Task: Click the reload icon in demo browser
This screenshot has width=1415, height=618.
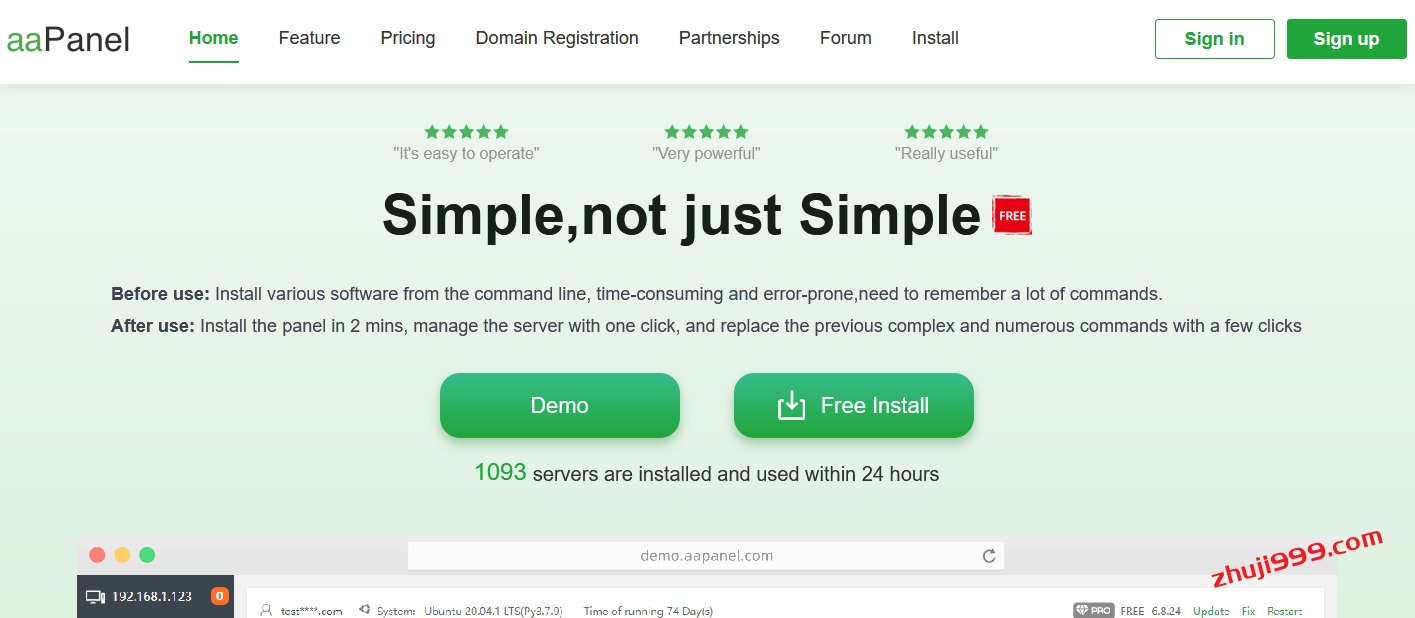Action: point(989,556)
